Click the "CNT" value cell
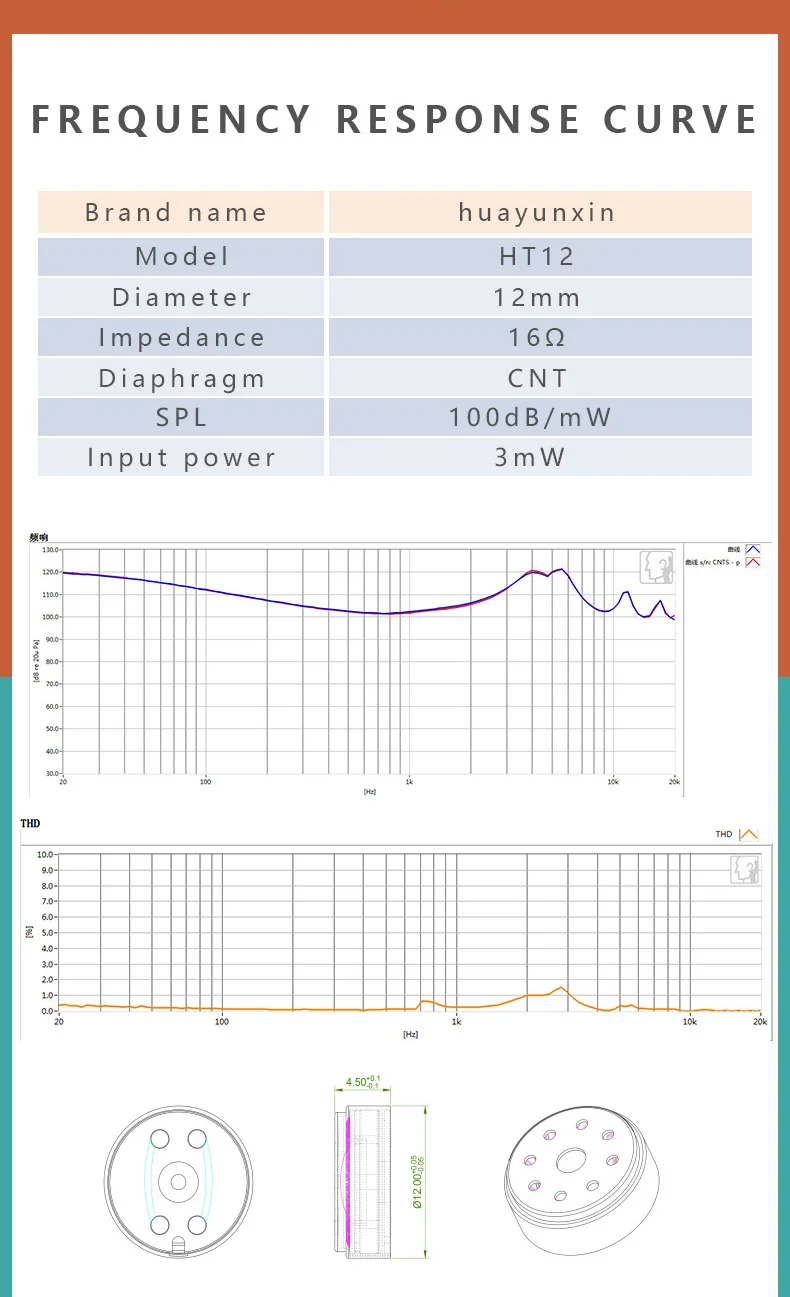The image size is (790, 1297). pos(540,378)
